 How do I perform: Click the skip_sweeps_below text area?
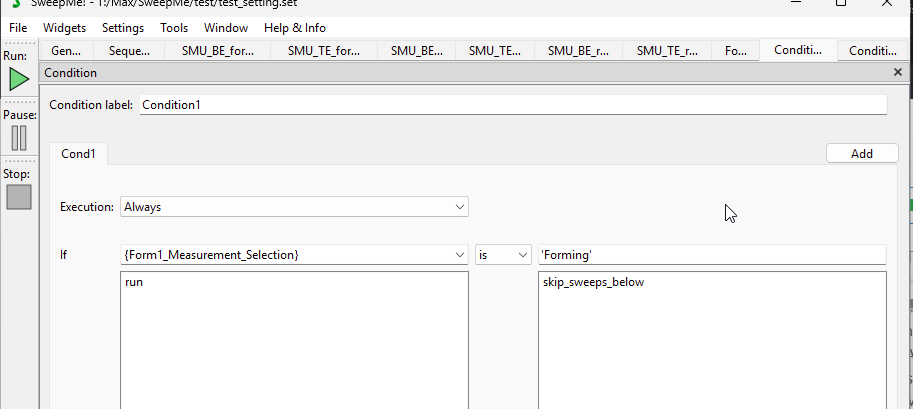click(x=711, y=340)
